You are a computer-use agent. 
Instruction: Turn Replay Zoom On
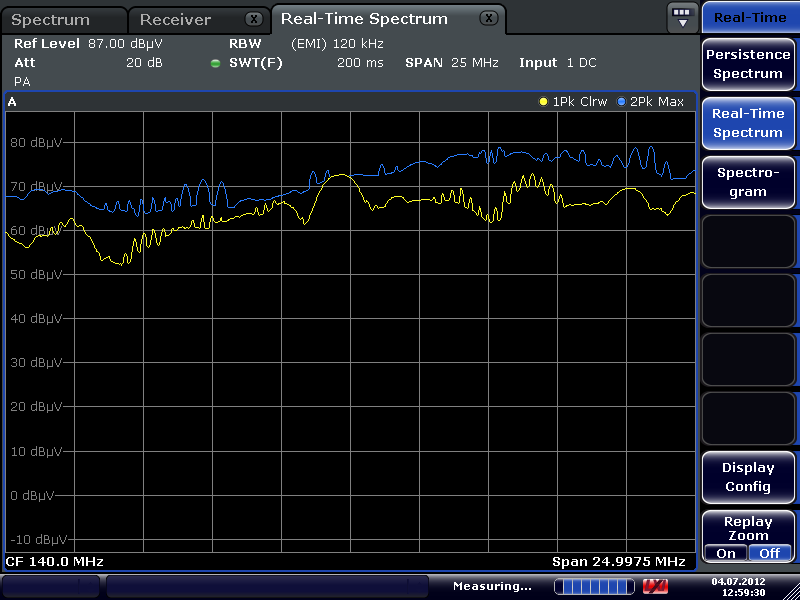[726, 553]
